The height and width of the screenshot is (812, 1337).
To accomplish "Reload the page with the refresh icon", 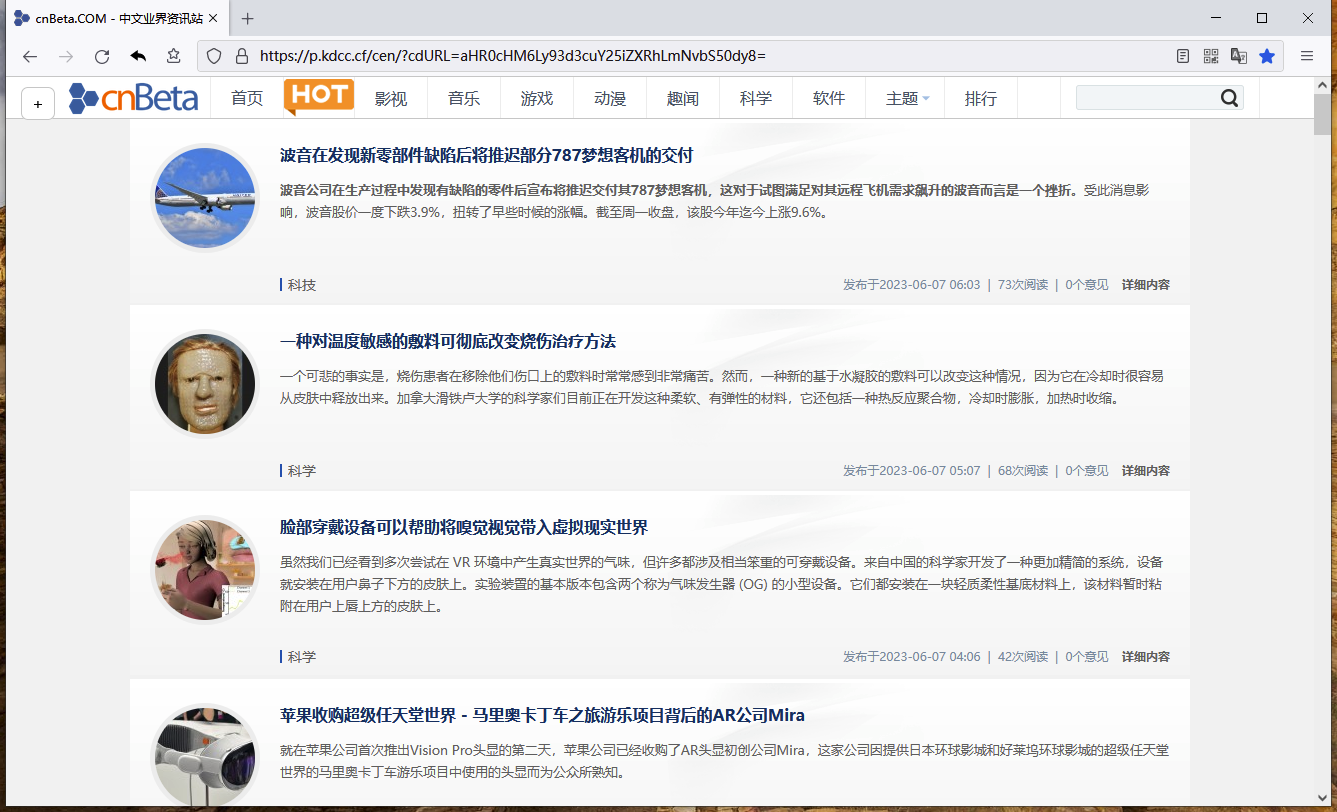I will [102, 56].
